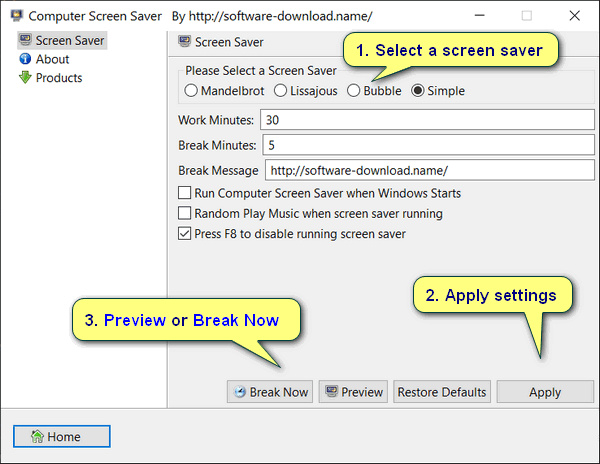This screenshot has width=600, height=464.
Task: Enable Run Computer Screen Saver when Windows Starts
Action: [184, 193]
